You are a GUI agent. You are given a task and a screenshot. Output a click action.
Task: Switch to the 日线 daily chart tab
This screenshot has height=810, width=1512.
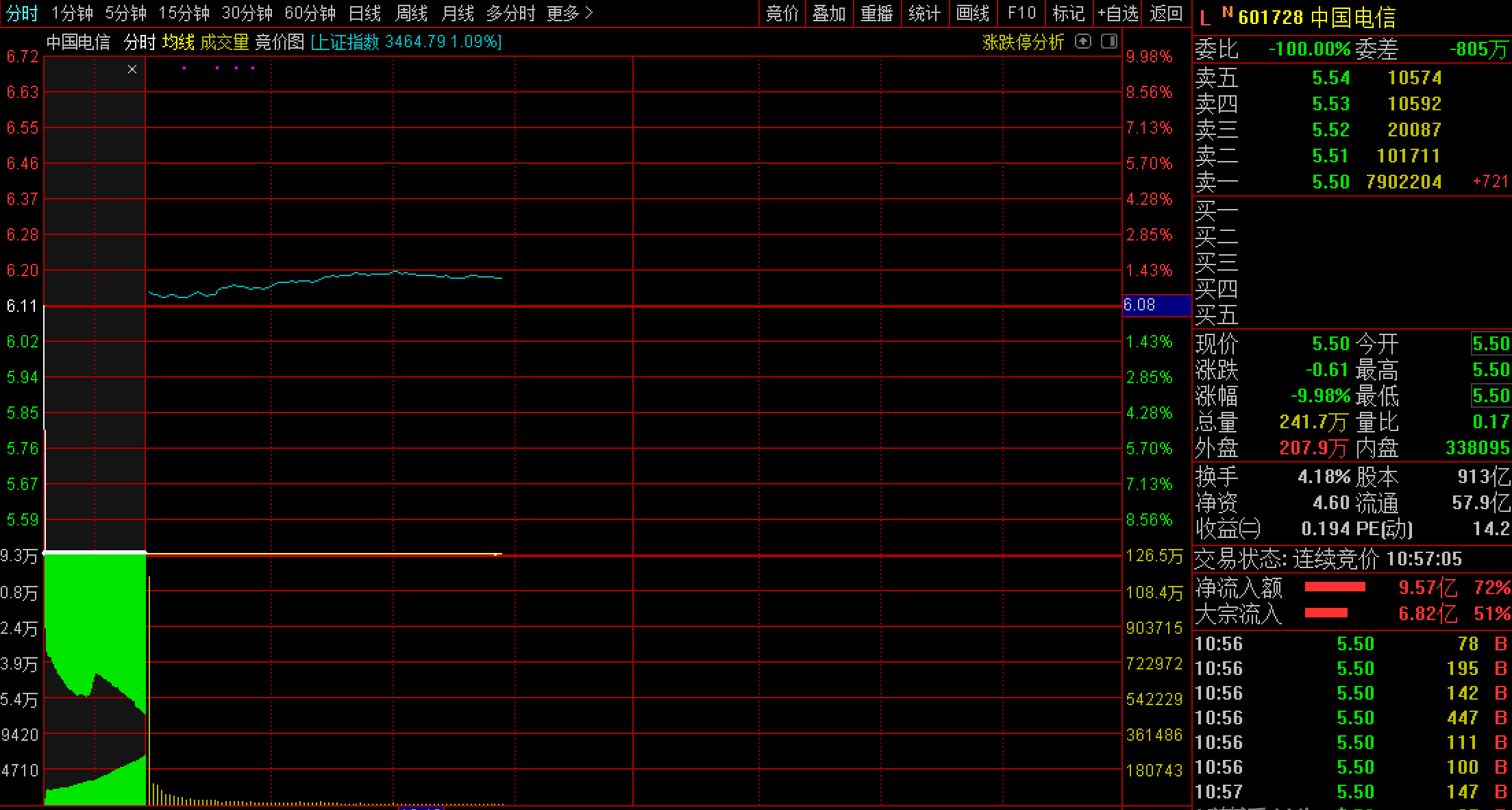(364, 13)
